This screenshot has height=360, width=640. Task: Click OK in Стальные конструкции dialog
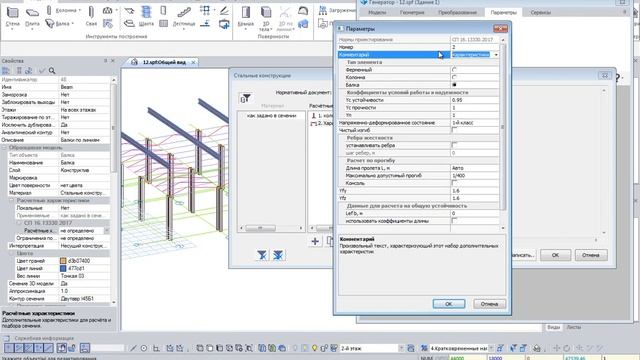[x=555, y=255]
